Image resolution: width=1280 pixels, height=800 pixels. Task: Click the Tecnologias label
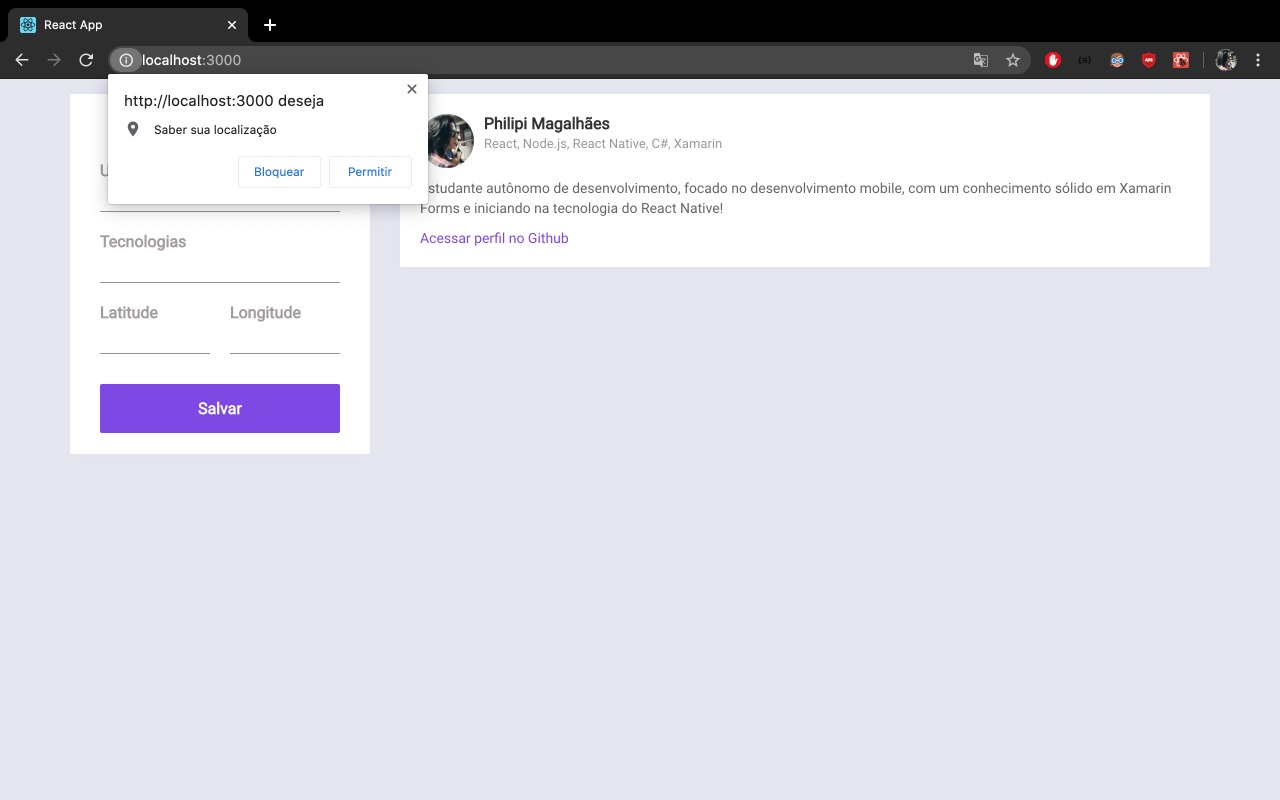click(143, 242)
